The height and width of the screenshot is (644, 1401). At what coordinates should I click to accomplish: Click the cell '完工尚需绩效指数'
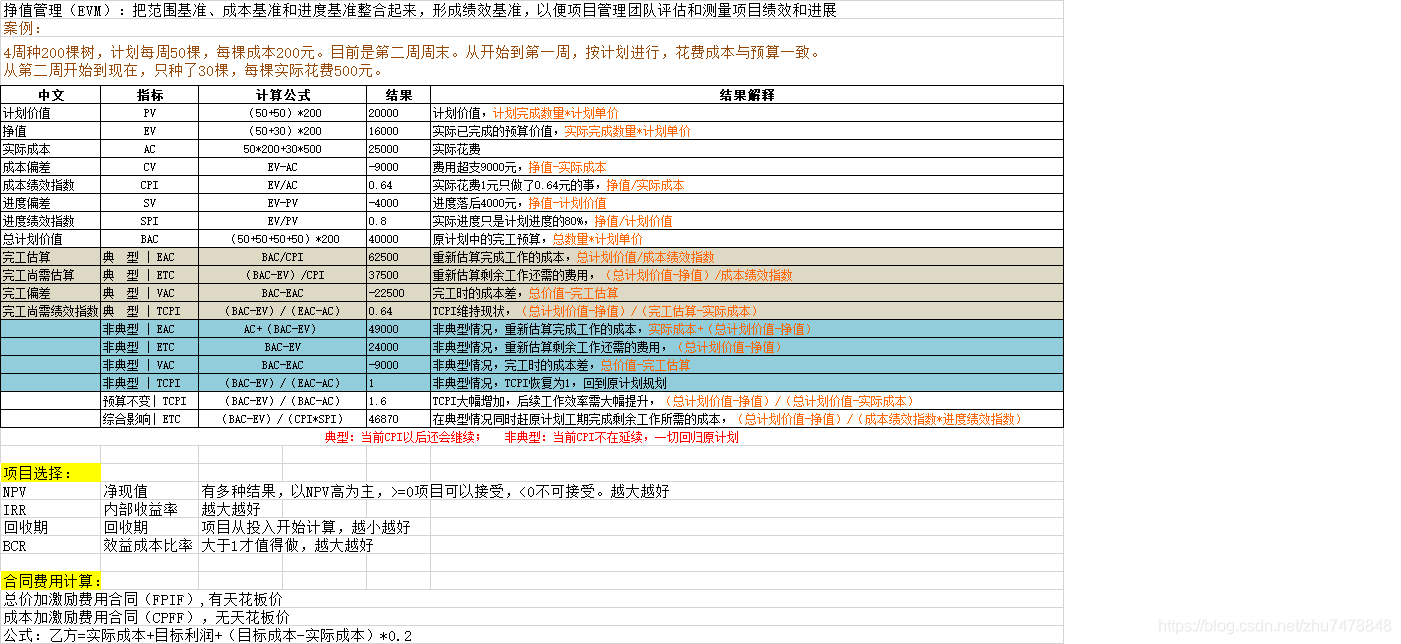click(x=51, y=311)
